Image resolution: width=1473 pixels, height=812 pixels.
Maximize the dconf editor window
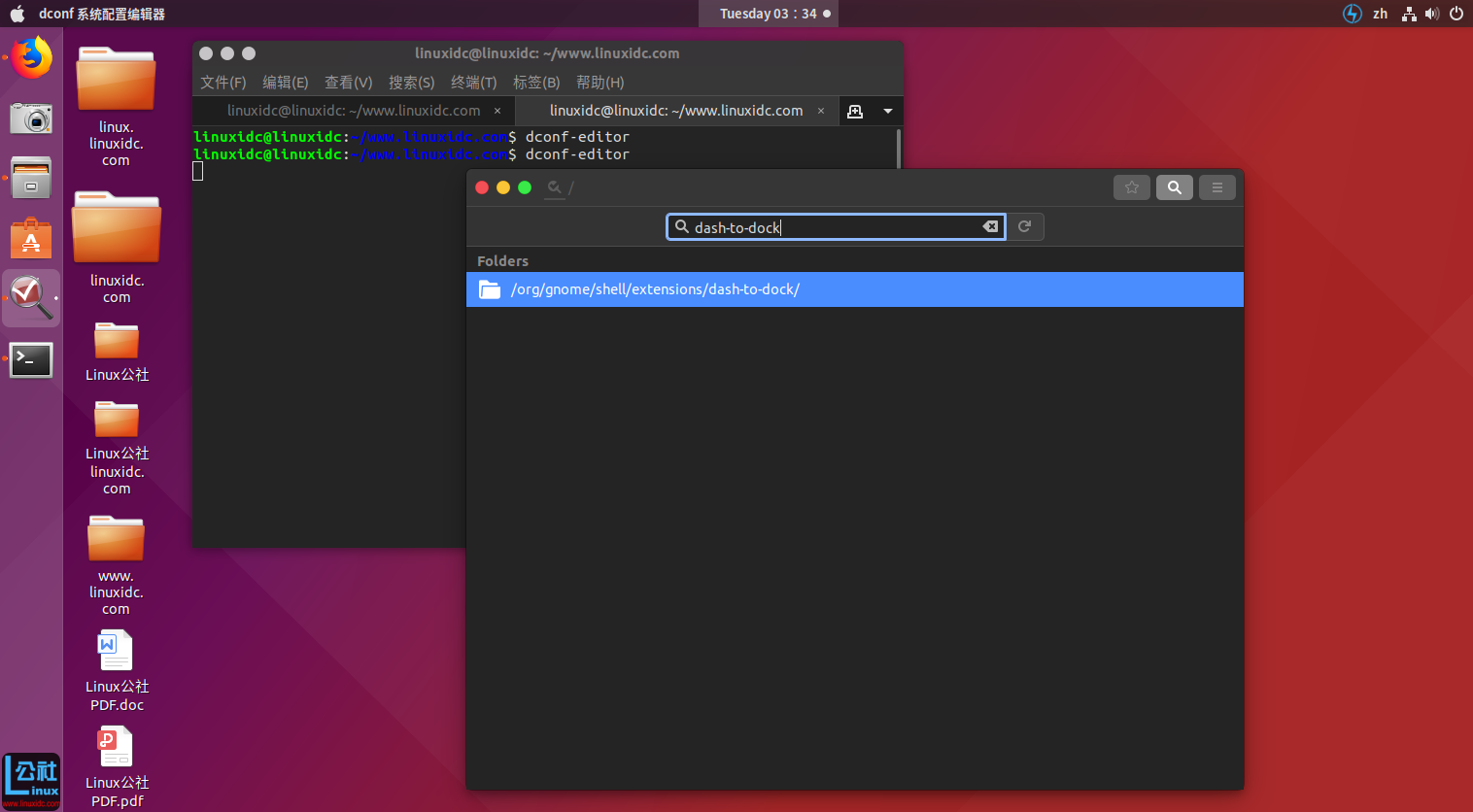click(x=525, y=187)
